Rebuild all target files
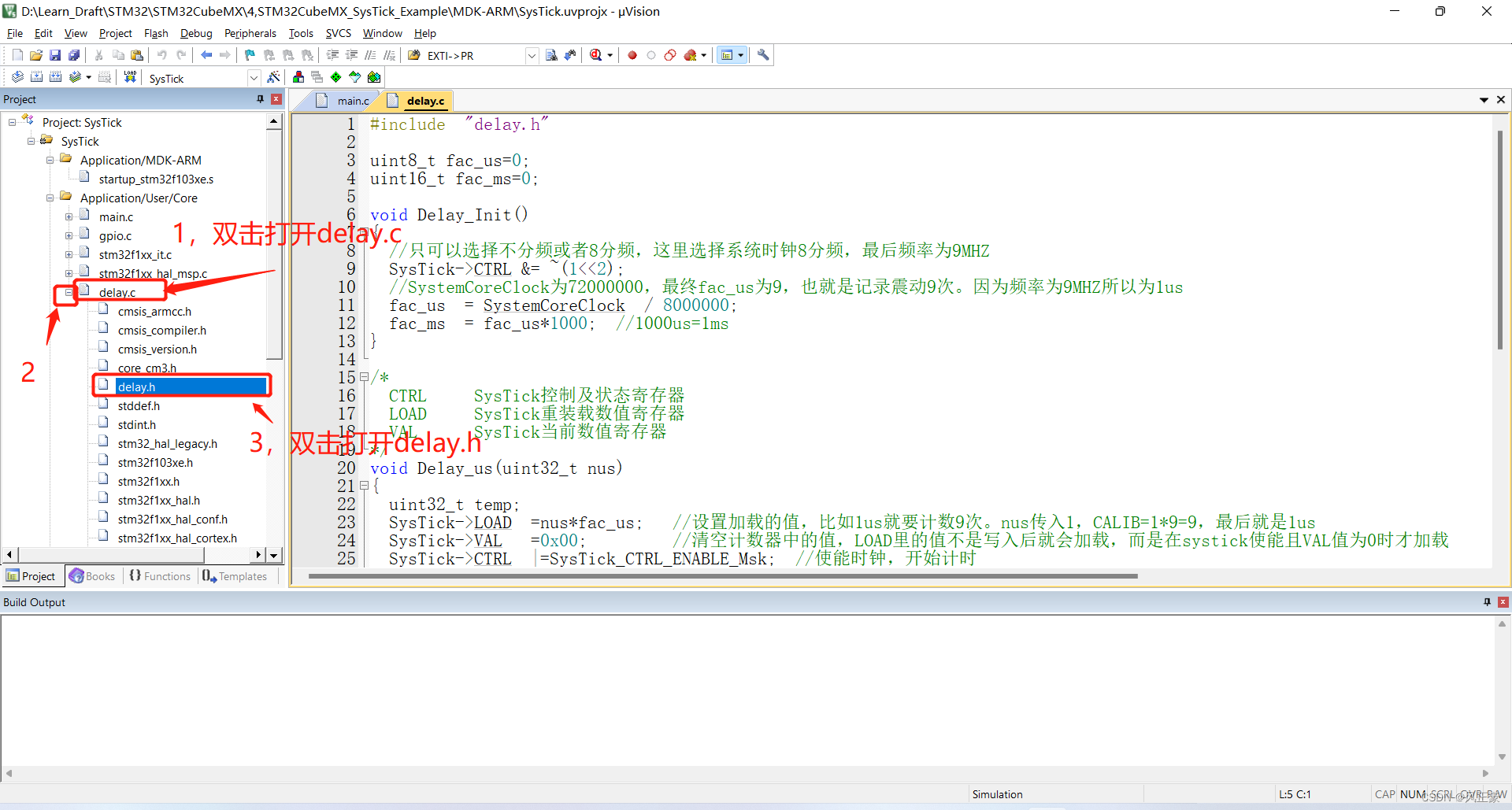The image size is (1512, 810). click(54, 76)
